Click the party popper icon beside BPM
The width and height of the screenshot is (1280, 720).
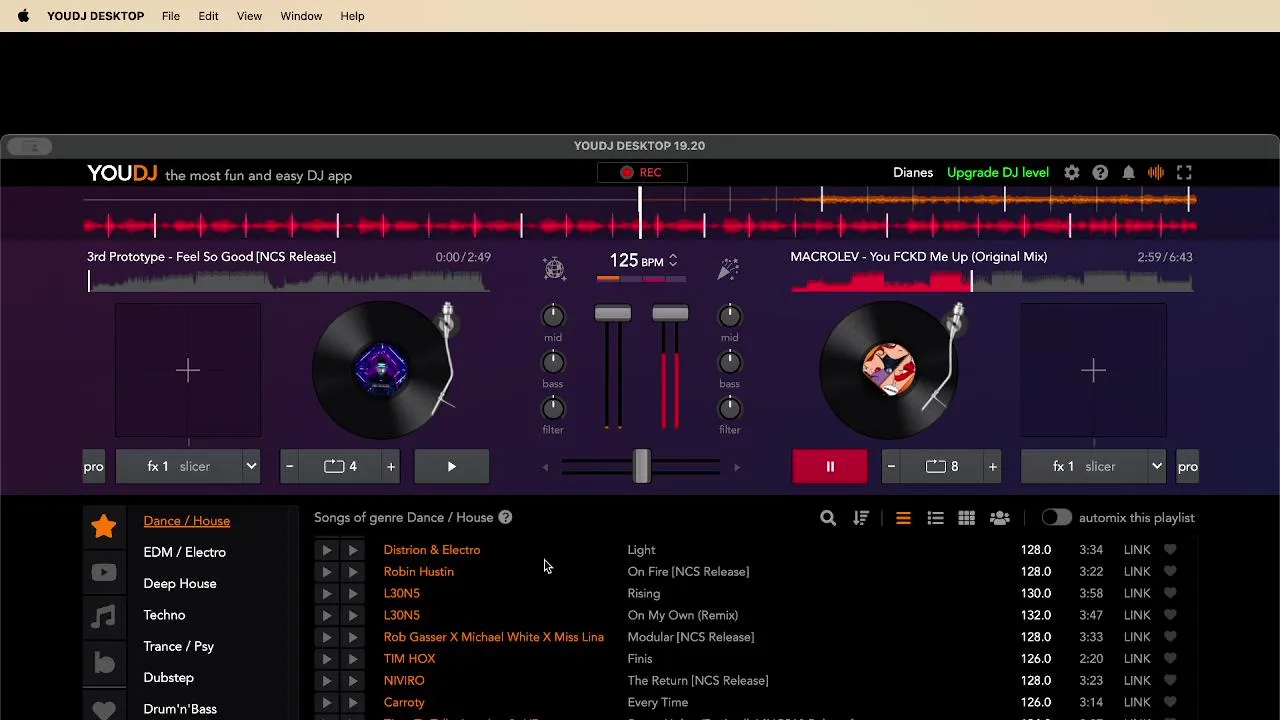pos(728,268)
